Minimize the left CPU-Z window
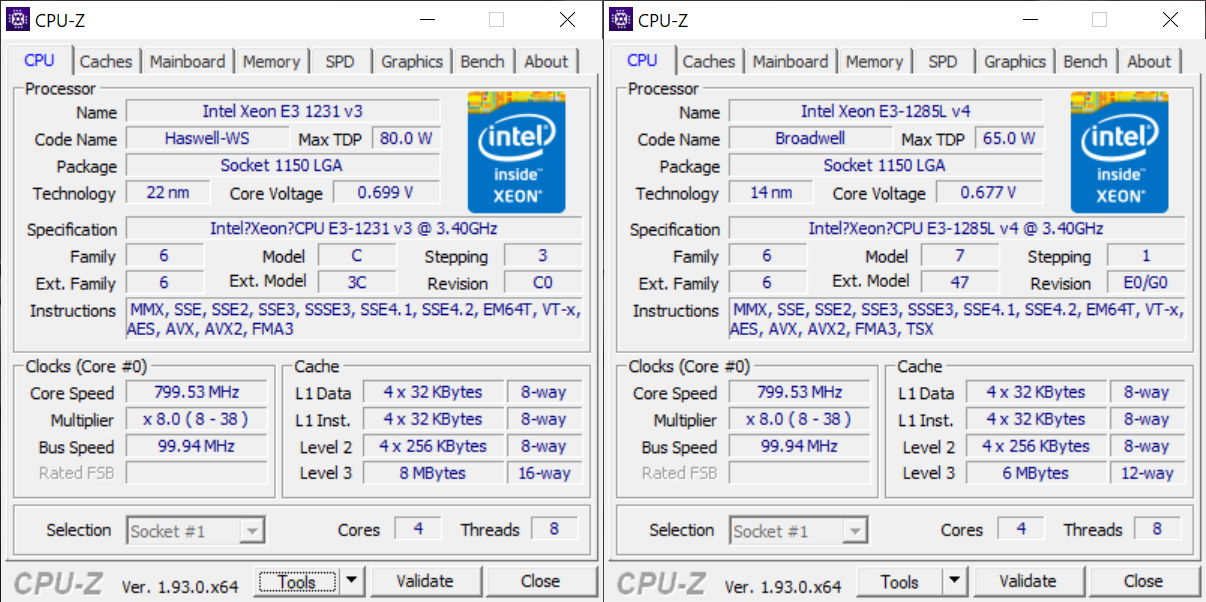 click(x=427, y=20)
